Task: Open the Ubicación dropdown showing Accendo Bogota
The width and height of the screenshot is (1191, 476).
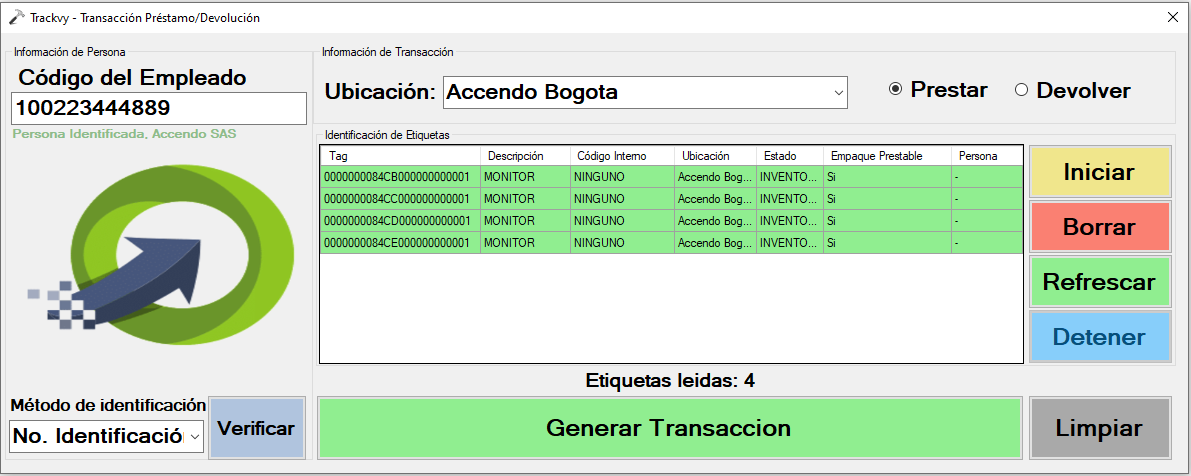Action: click(645, 93)
